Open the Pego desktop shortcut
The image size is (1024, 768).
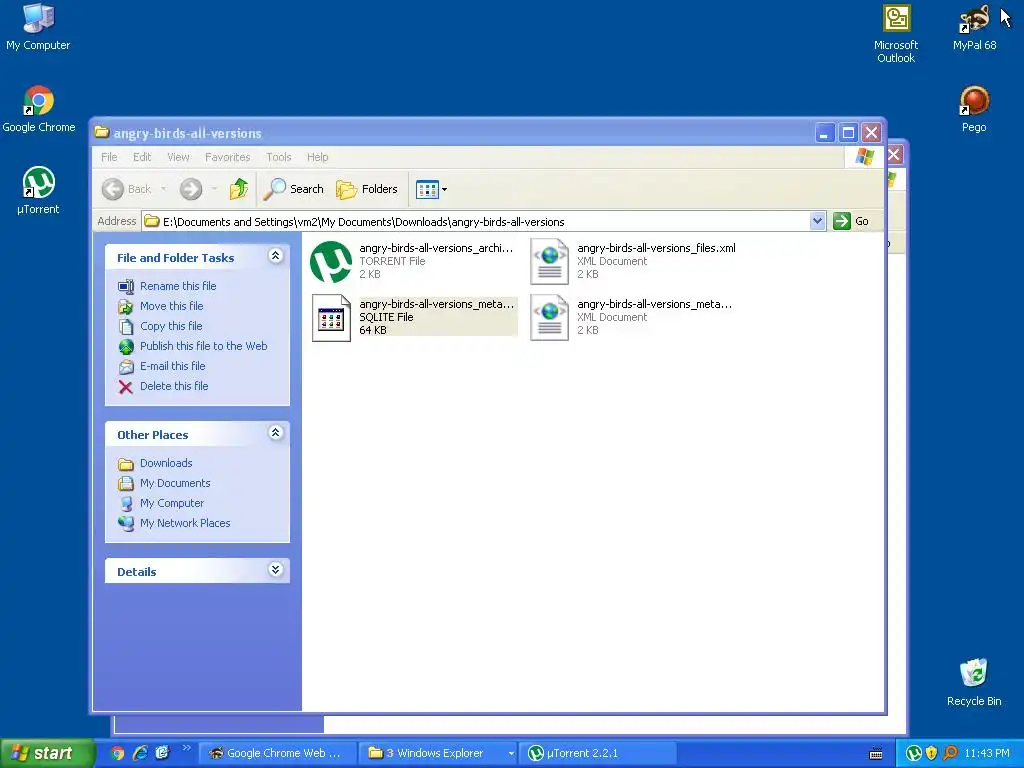coord(974,109)
